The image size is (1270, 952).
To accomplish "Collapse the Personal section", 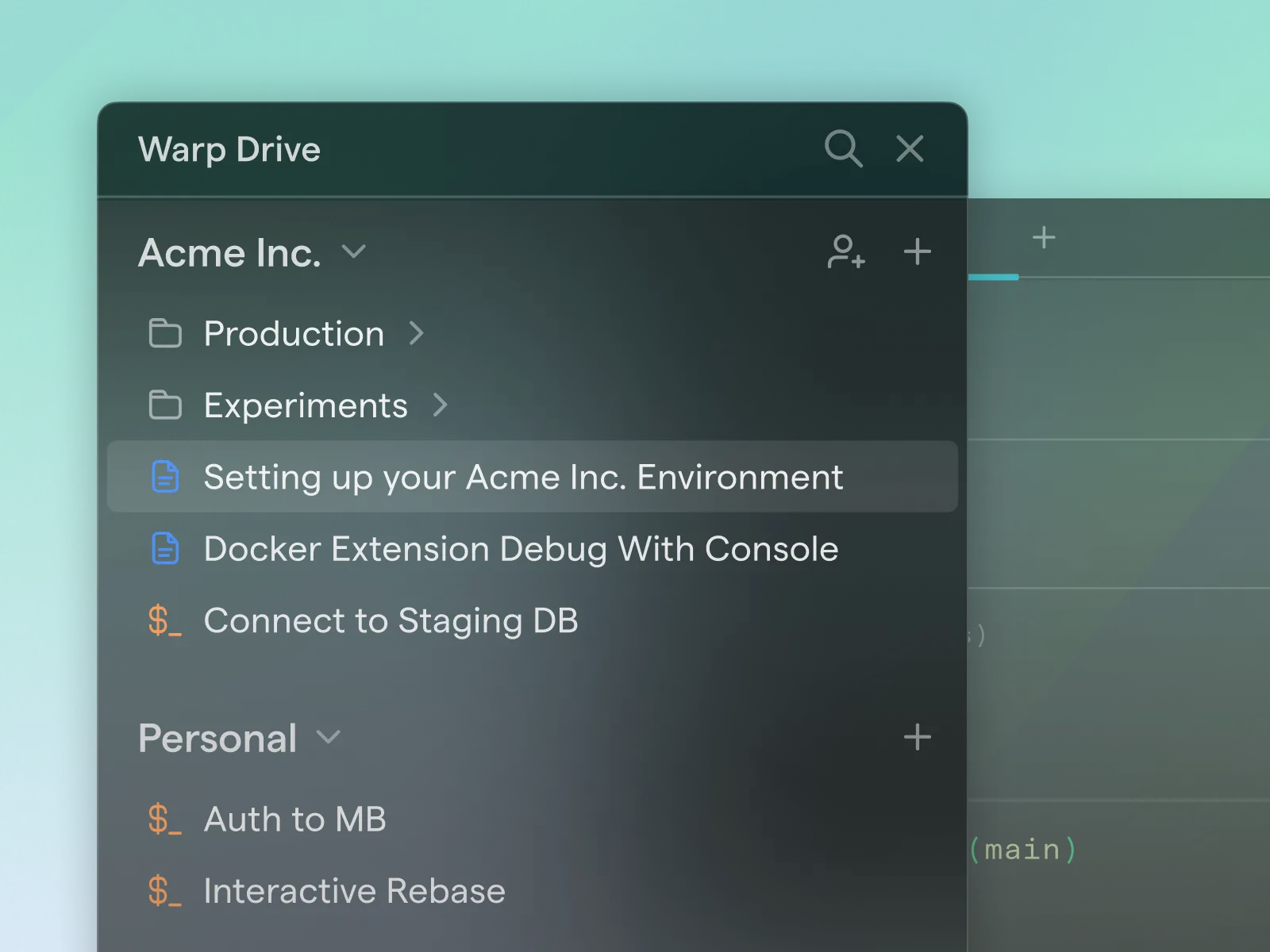I will [x=329, y=738].
